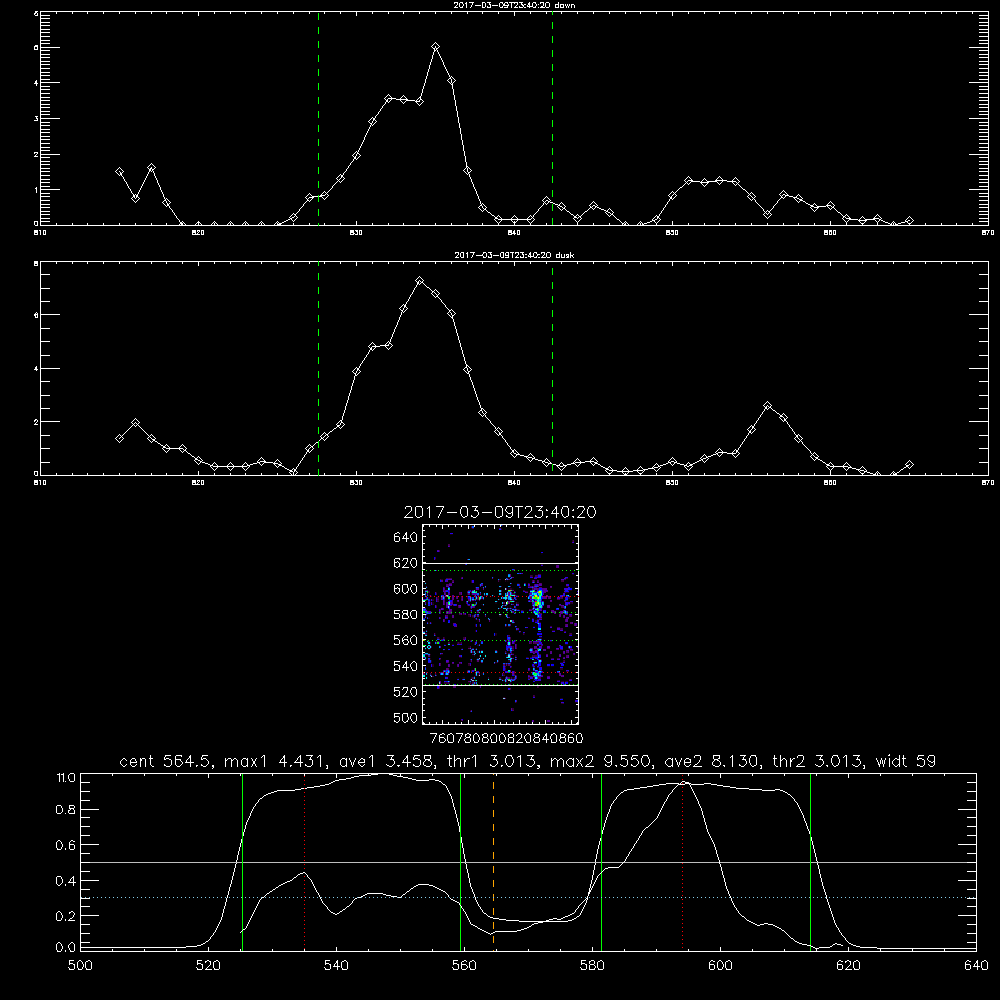This screenshot has width=1000, height=1000.
Task: Select the red dotted line near 535 in the bottom plot
Action: click(305, 861)
